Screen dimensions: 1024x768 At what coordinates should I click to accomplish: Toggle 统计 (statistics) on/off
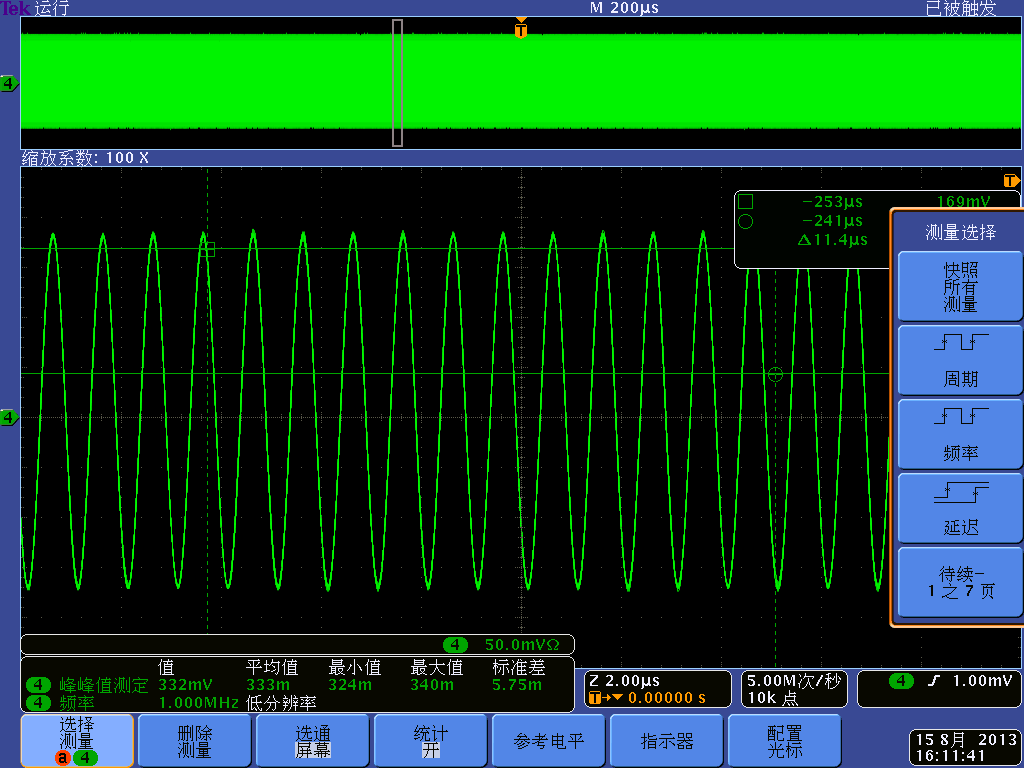pyautogui.click(x=430, y=741)
